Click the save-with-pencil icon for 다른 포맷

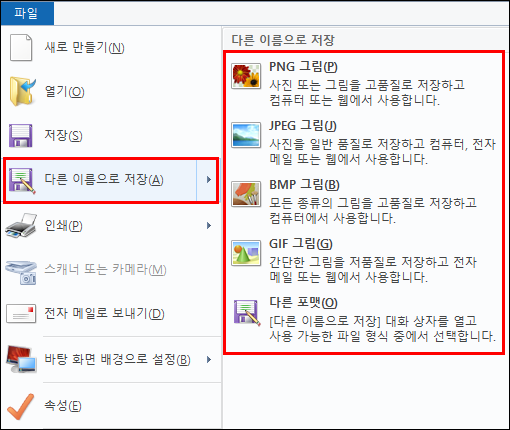click(247, 313)
